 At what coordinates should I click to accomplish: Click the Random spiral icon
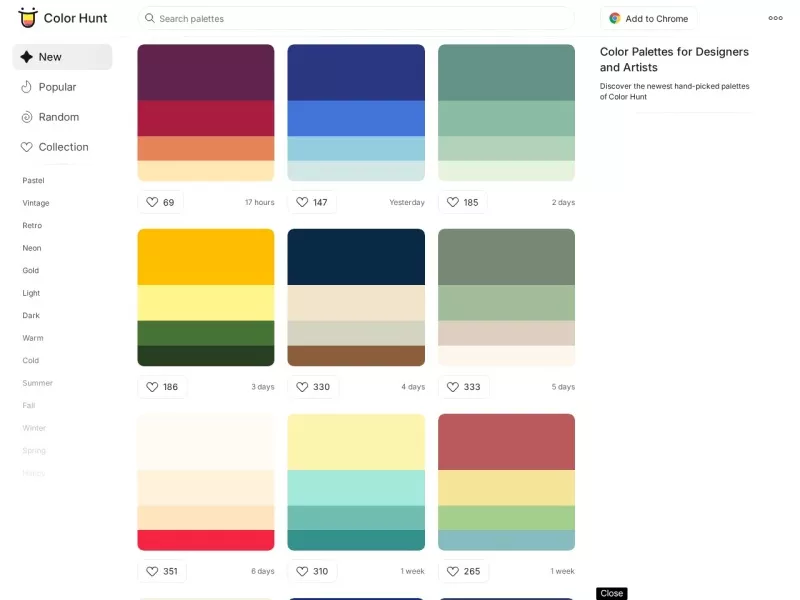[x=27, y=117]
